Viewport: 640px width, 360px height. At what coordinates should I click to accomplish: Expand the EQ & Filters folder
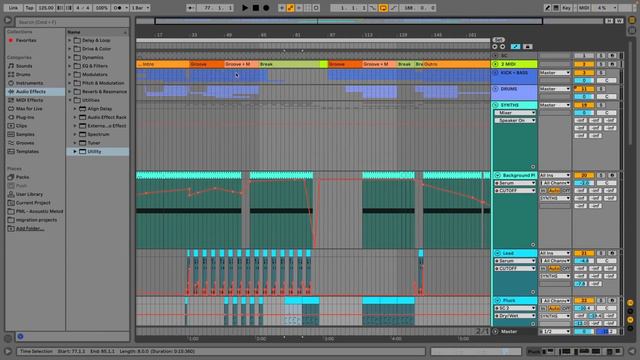point(69,66)
